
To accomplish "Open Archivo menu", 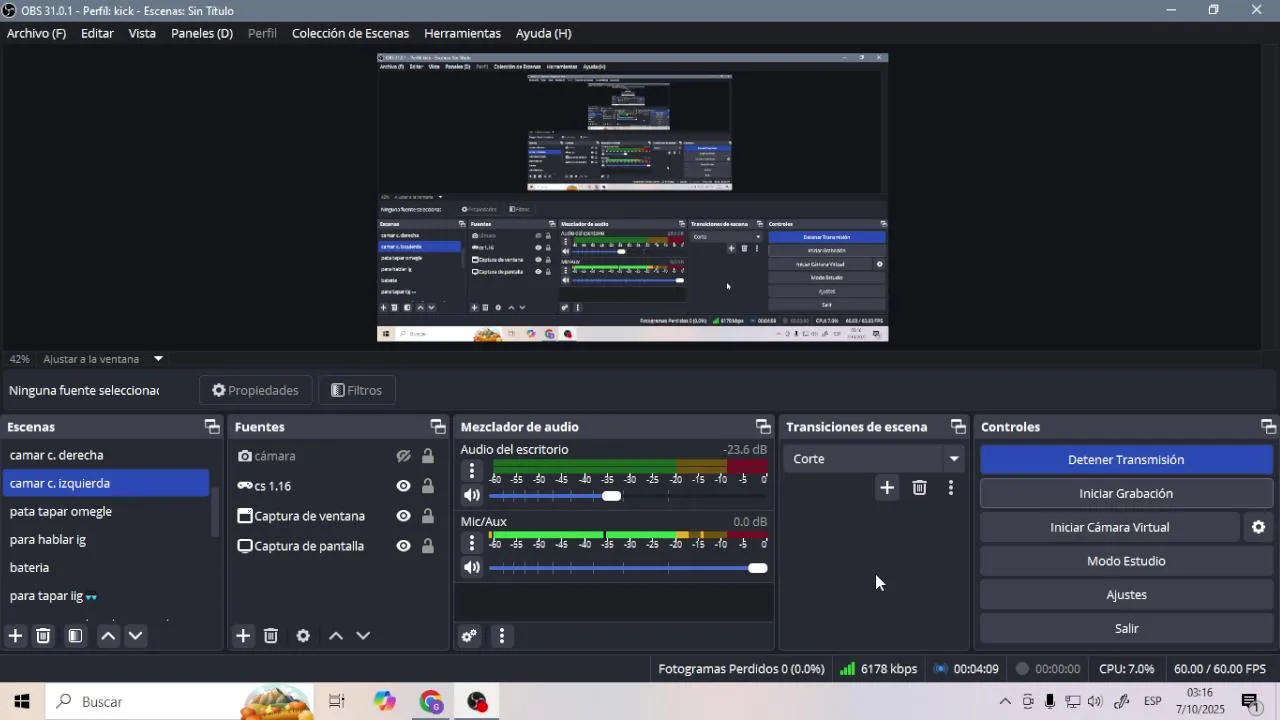I will (36, 33).
